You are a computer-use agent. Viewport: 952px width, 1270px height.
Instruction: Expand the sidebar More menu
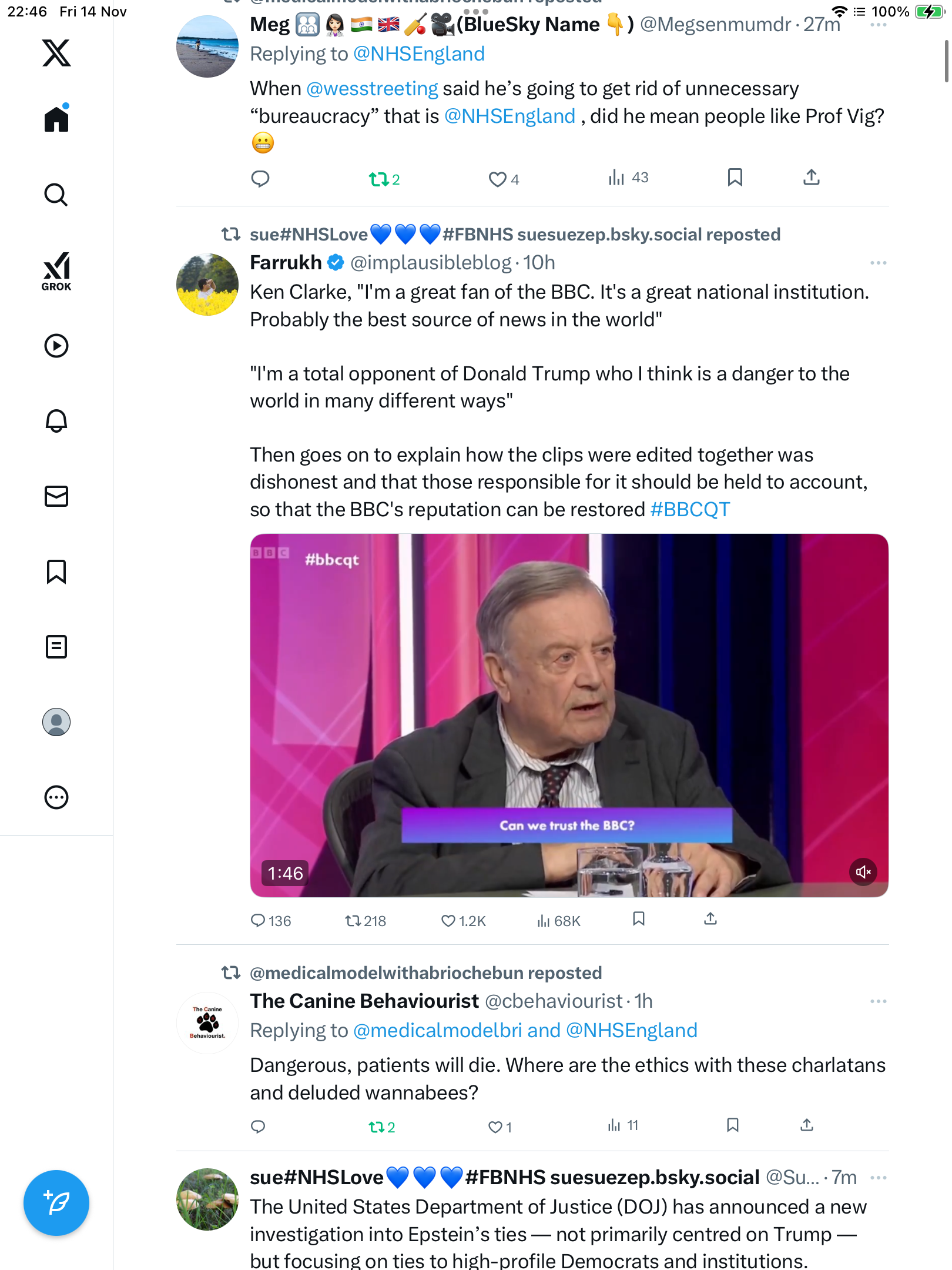[x=56, y=797]
